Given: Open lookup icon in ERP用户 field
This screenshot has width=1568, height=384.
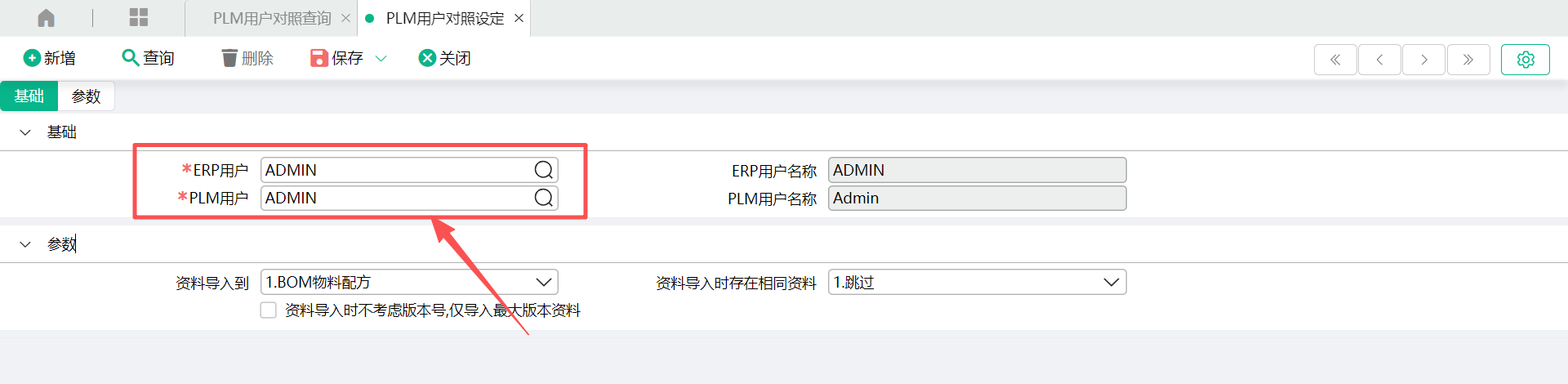Looking at the screenshot, I should pos(543,170).
